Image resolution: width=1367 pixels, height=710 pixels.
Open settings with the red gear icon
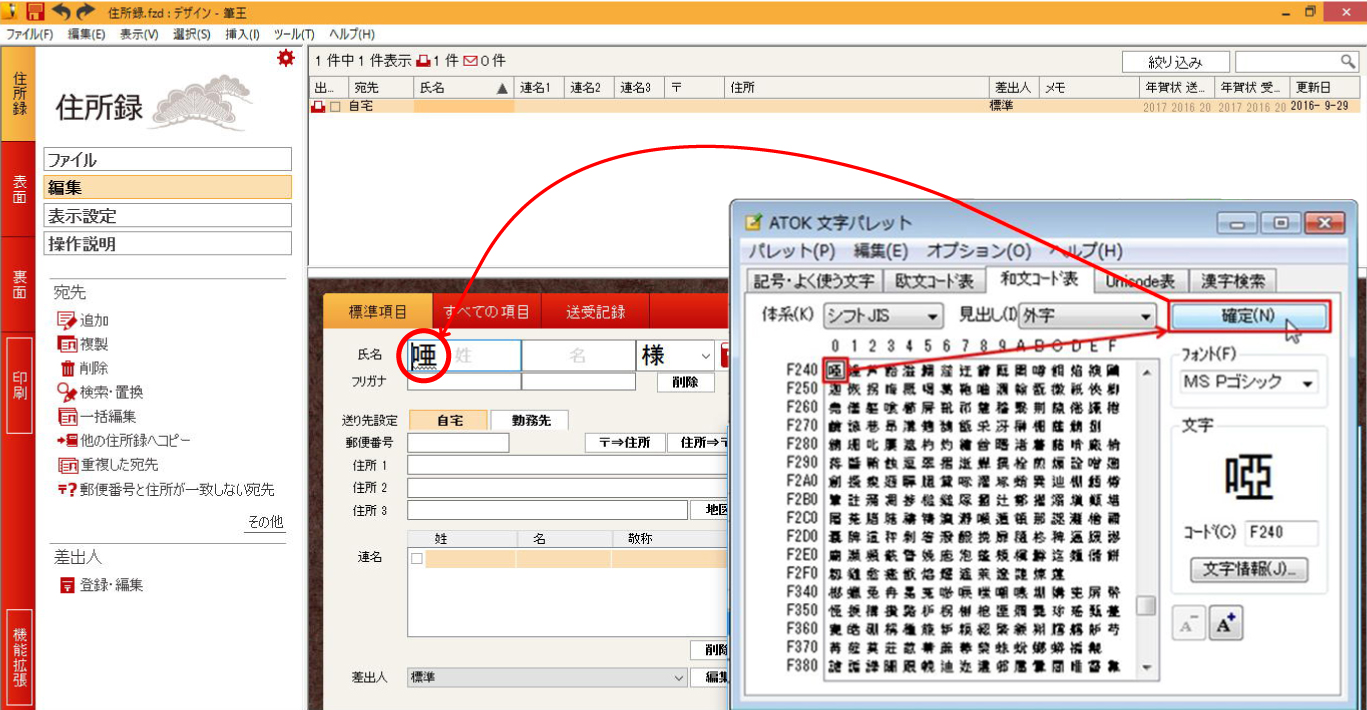tap(286, 59)
